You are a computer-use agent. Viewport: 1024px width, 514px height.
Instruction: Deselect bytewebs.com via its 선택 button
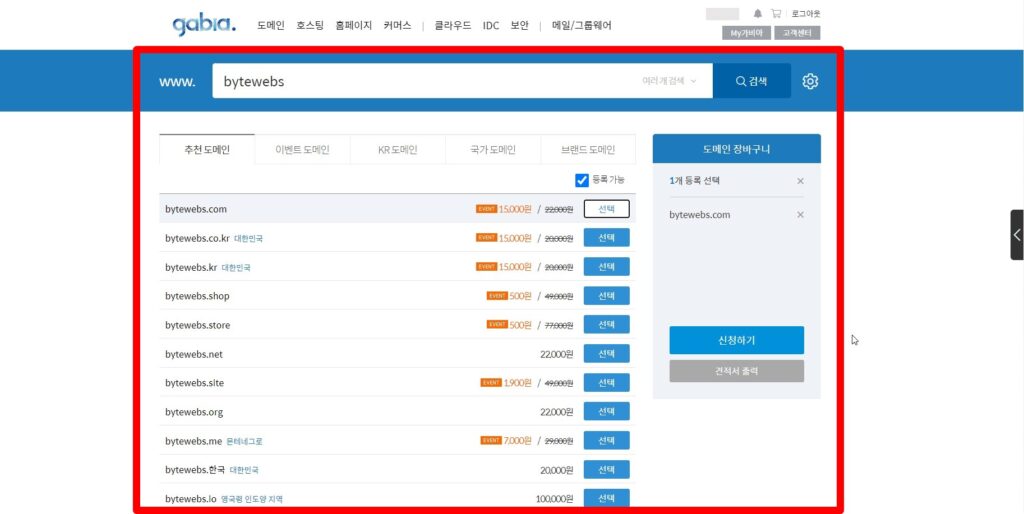tap(607, 209)
